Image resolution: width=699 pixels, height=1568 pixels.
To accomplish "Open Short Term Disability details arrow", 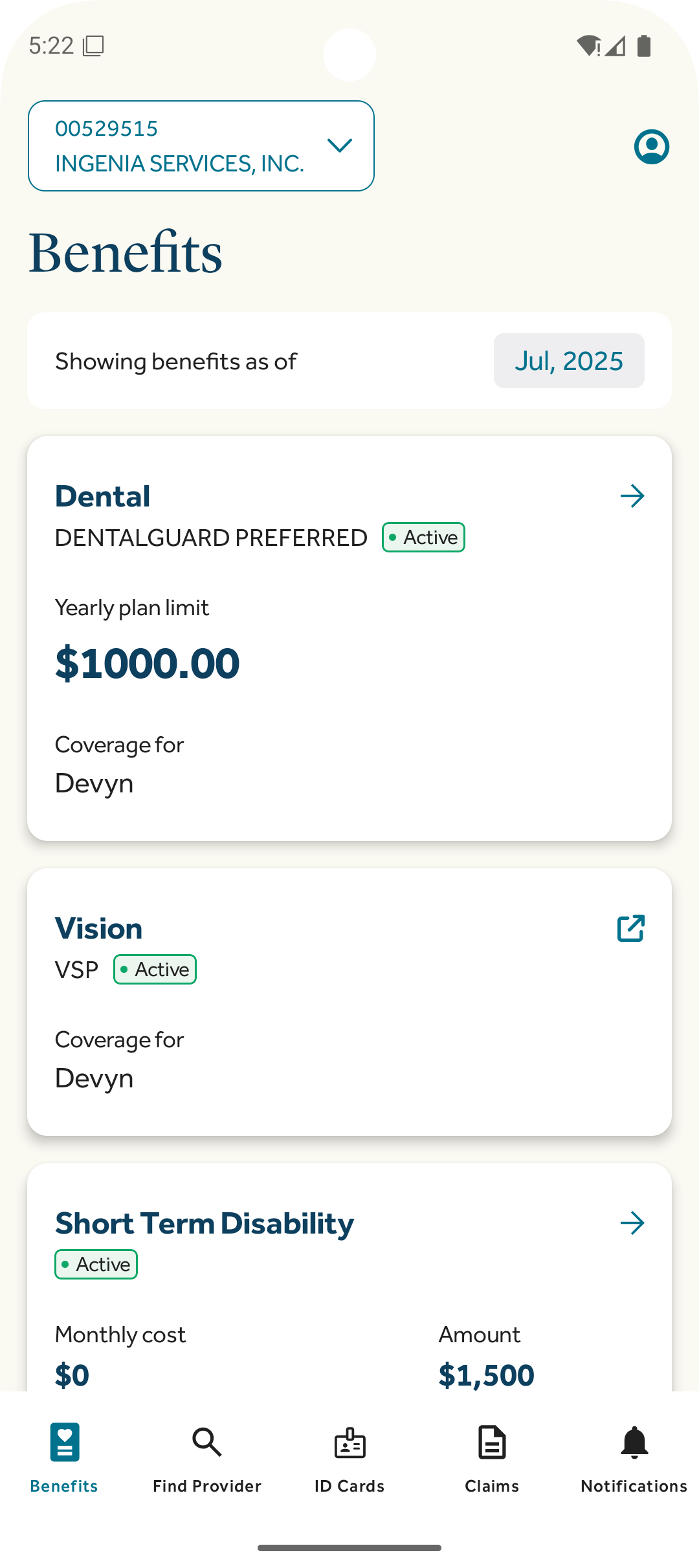I will point(632,1223).
